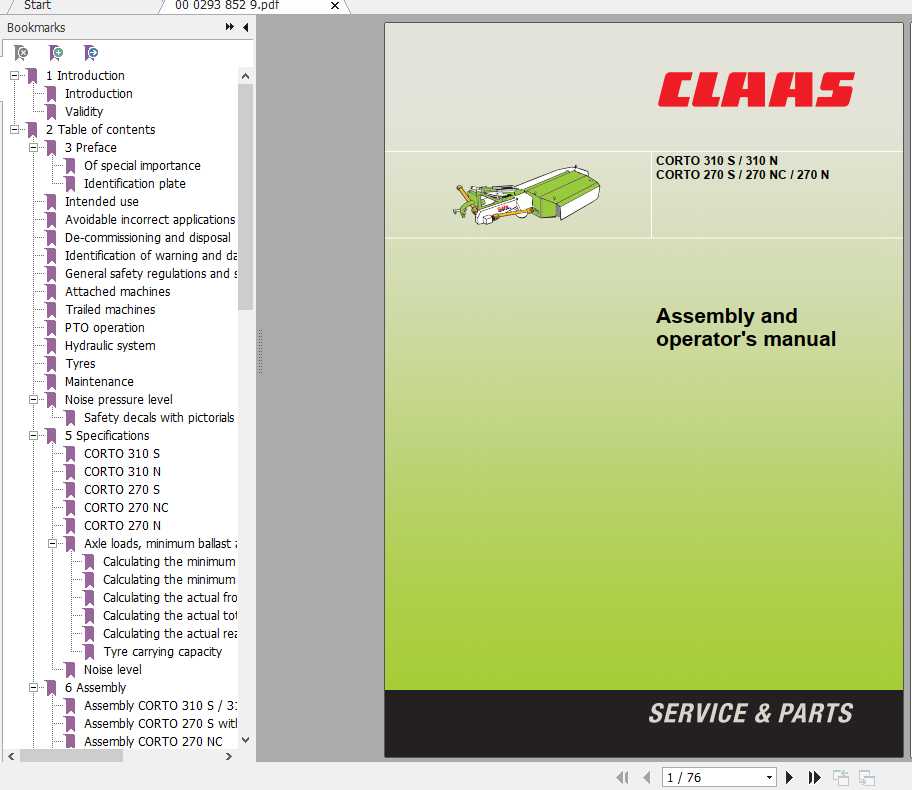Switch to the Start tab
This screenshot has height=790, width=912.
pos(37,5)
